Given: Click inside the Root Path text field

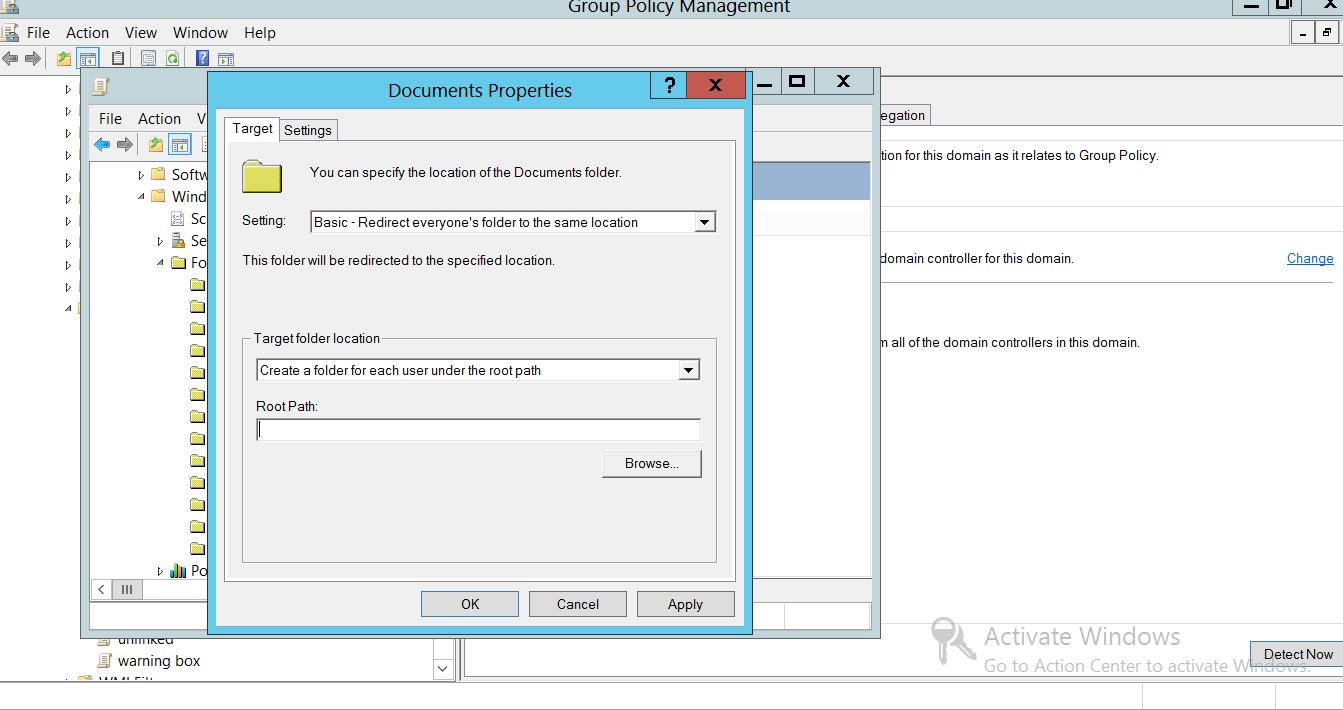Looking at the screenshot, I should 478,430.
